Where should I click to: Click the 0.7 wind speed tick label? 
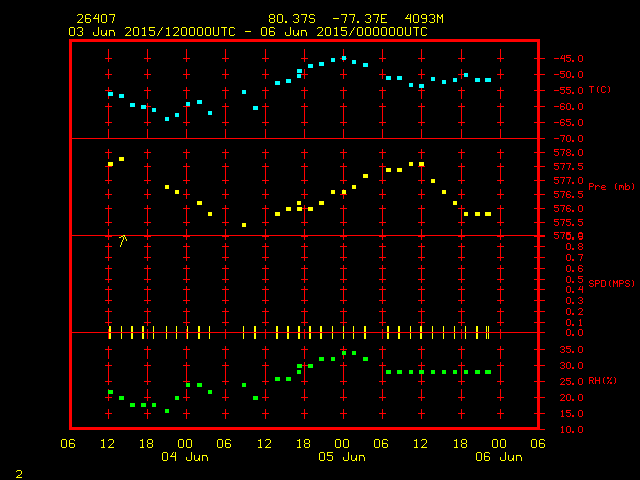click(575, 258)
